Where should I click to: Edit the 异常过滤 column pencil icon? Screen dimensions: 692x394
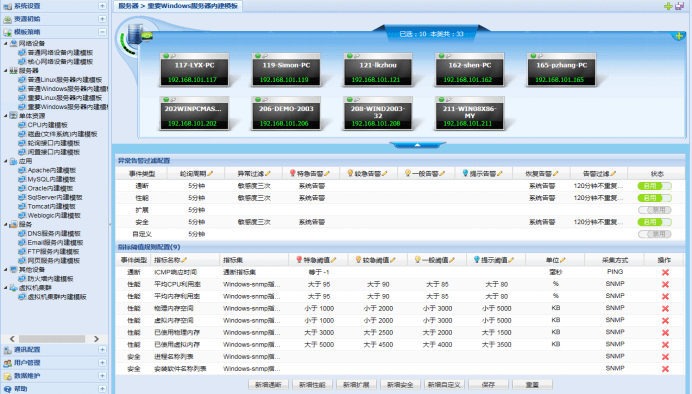pos(268,174)
